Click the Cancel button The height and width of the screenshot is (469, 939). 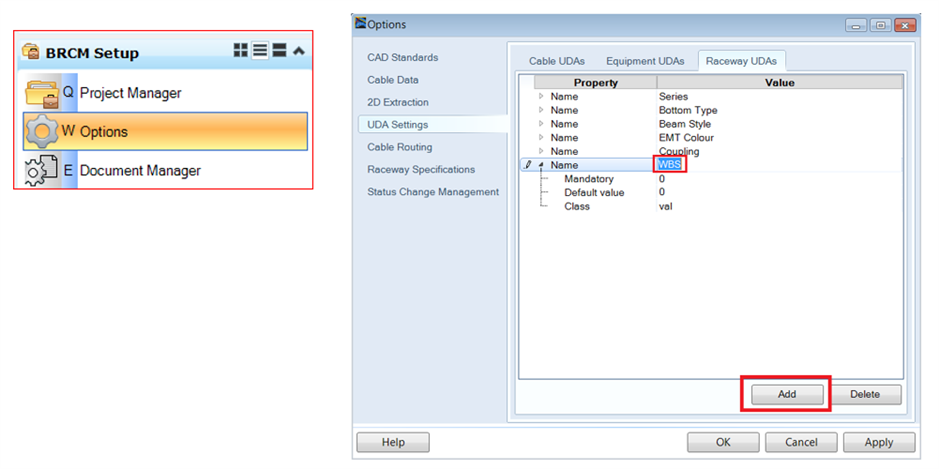tap(801, 443)
